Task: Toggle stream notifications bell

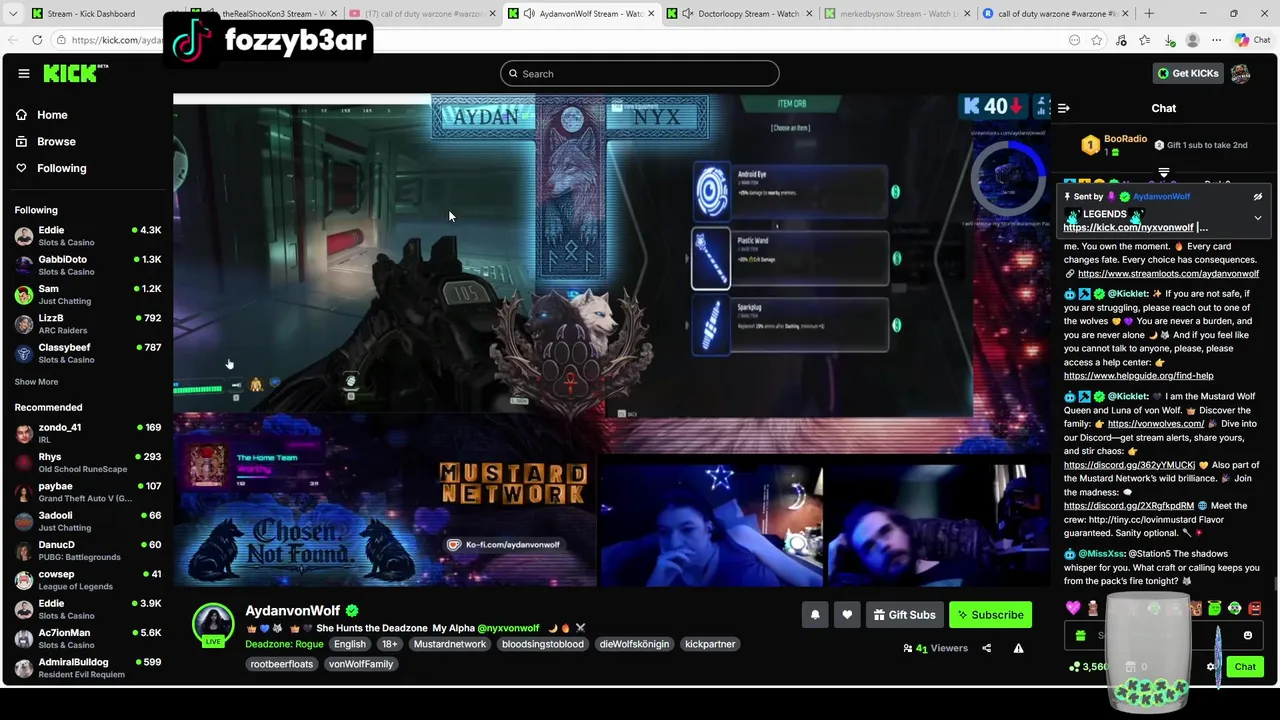Action: pos(815,615)
